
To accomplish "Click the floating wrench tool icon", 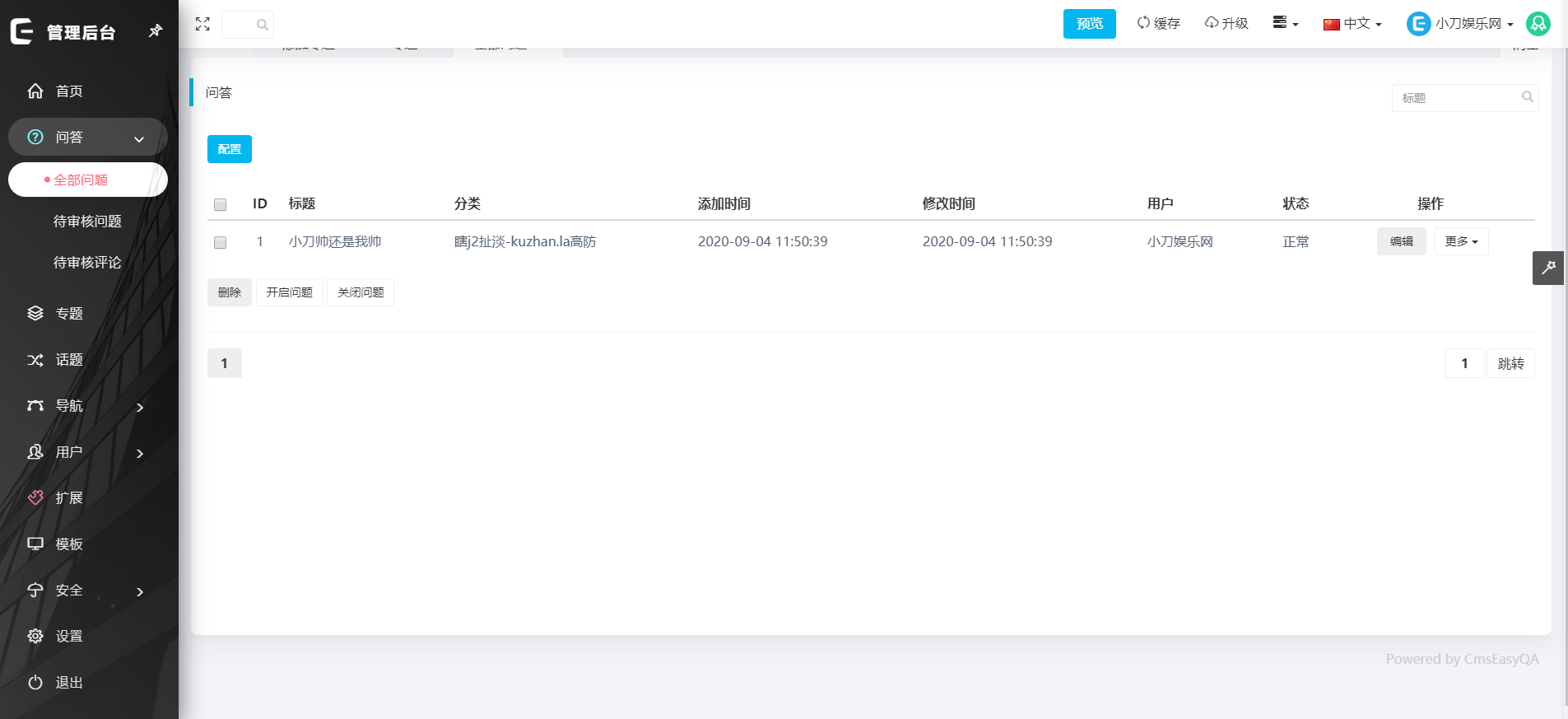I will coord(1547,268).
